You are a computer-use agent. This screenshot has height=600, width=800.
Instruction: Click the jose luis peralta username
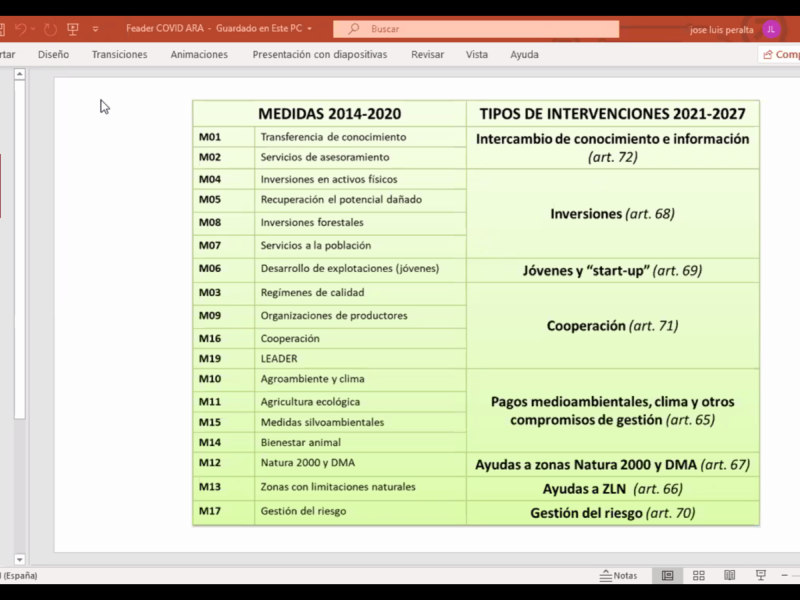coord(721,30)
